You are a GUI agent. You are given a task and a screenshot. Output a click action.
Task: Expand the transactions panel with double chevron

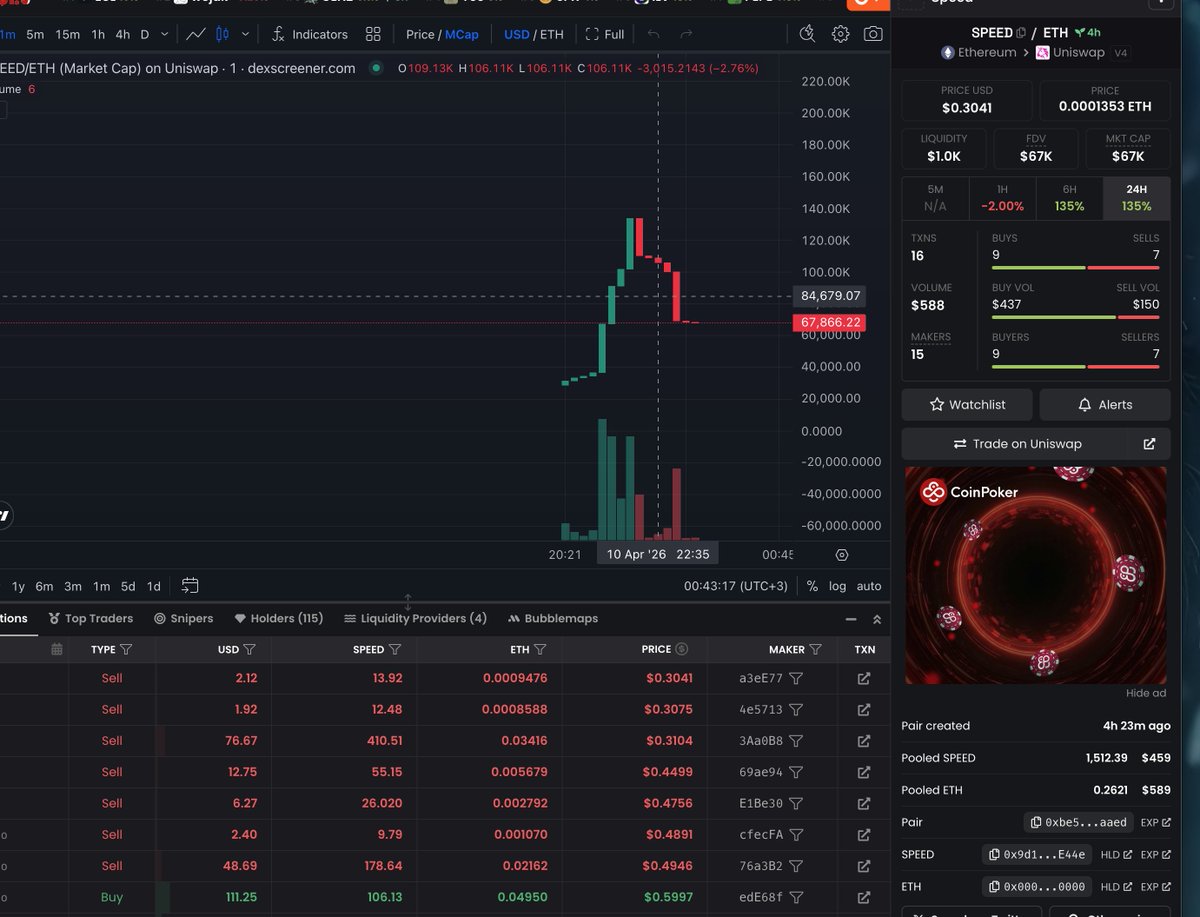coord(877,619)
